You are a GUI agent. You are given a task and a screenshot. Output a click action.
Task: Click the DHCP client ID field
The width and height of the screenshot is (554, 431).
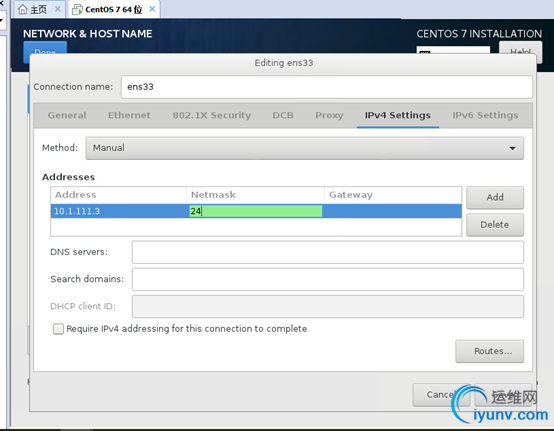coord(328,307)
